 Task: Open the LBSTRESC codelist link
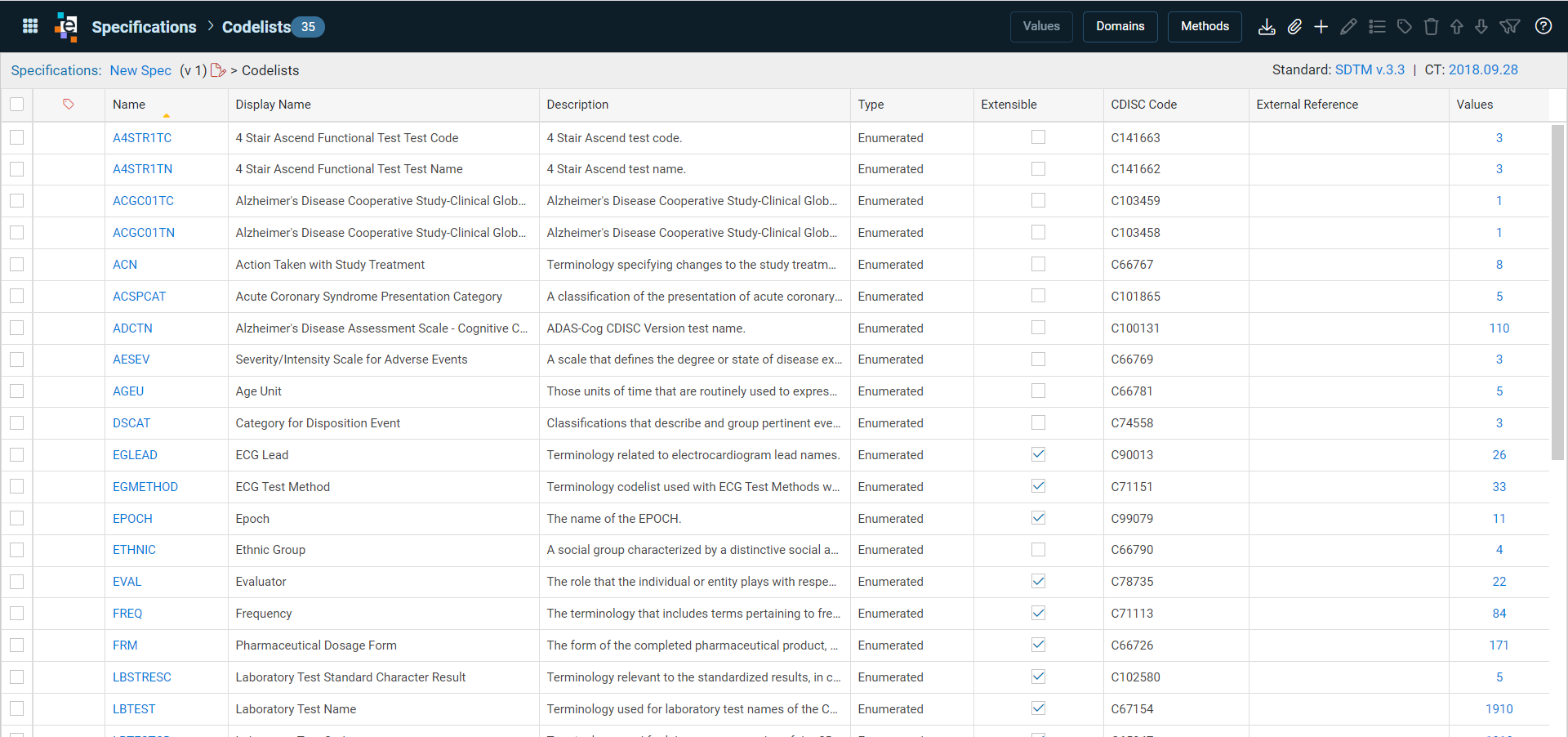click(x=142, y=677)
